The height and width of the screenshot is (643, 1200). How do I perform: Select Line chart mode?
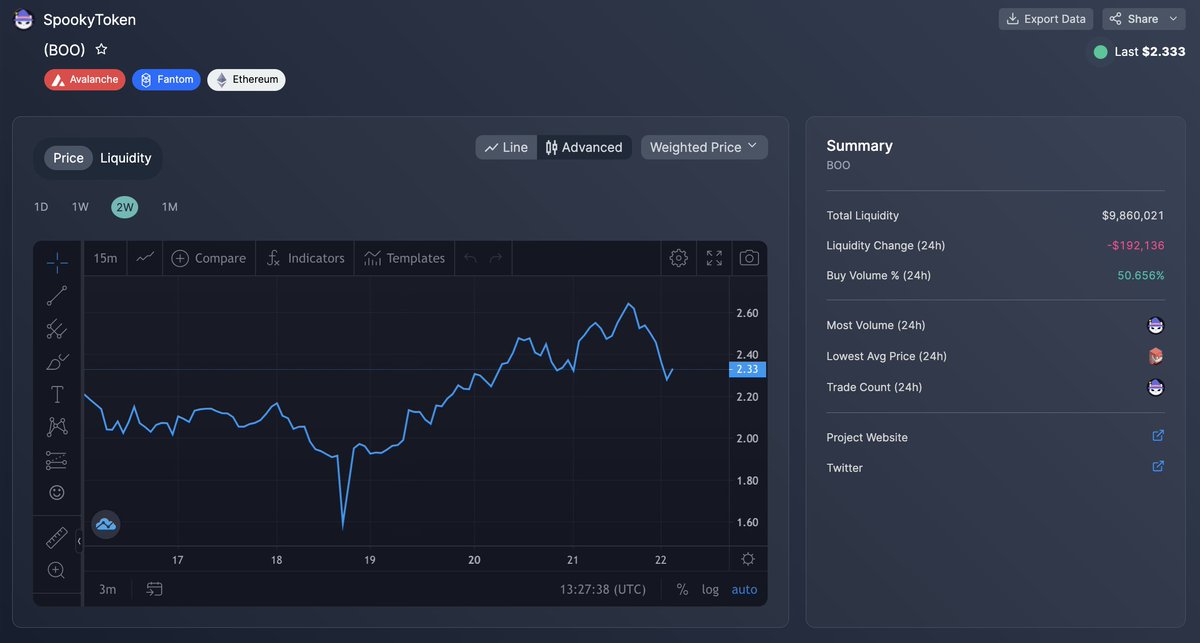coord(506,147)
